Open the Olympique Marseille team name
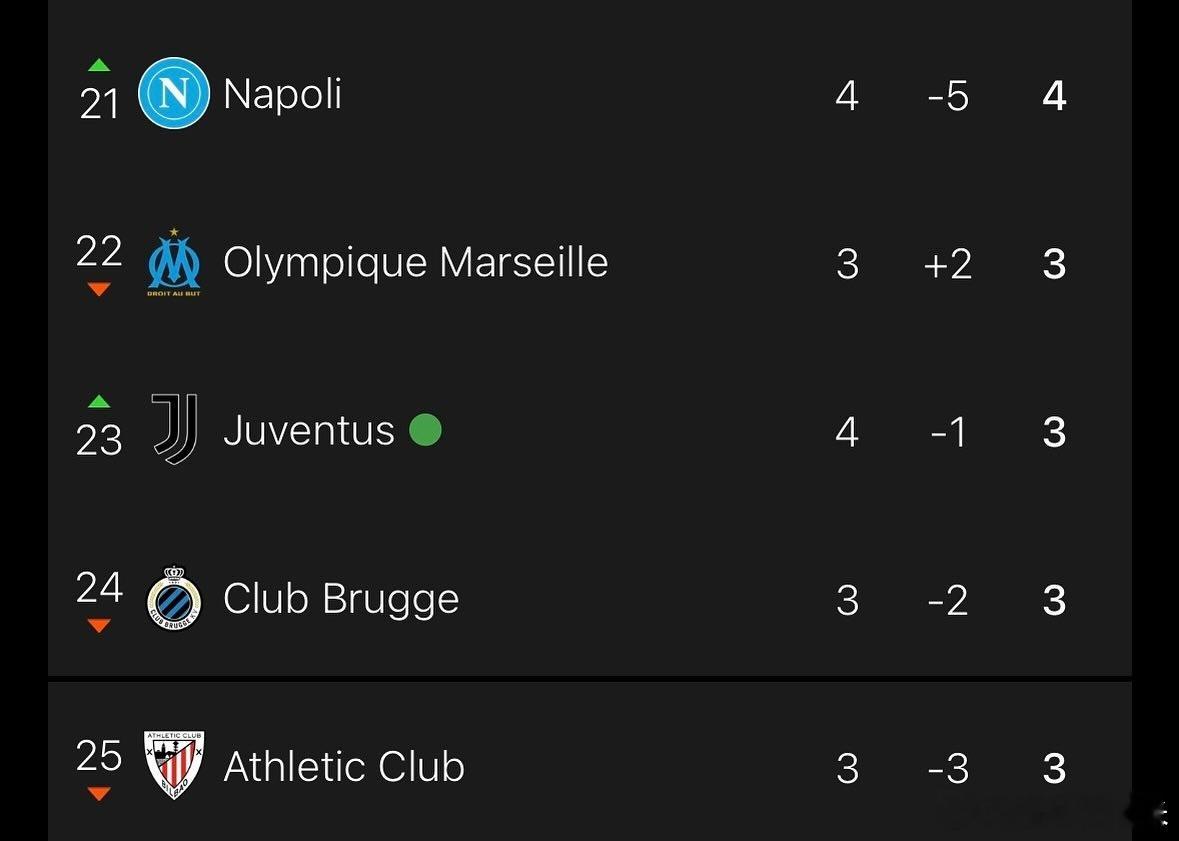Screen dimensions: 1179x841 (x=415, y=263)
